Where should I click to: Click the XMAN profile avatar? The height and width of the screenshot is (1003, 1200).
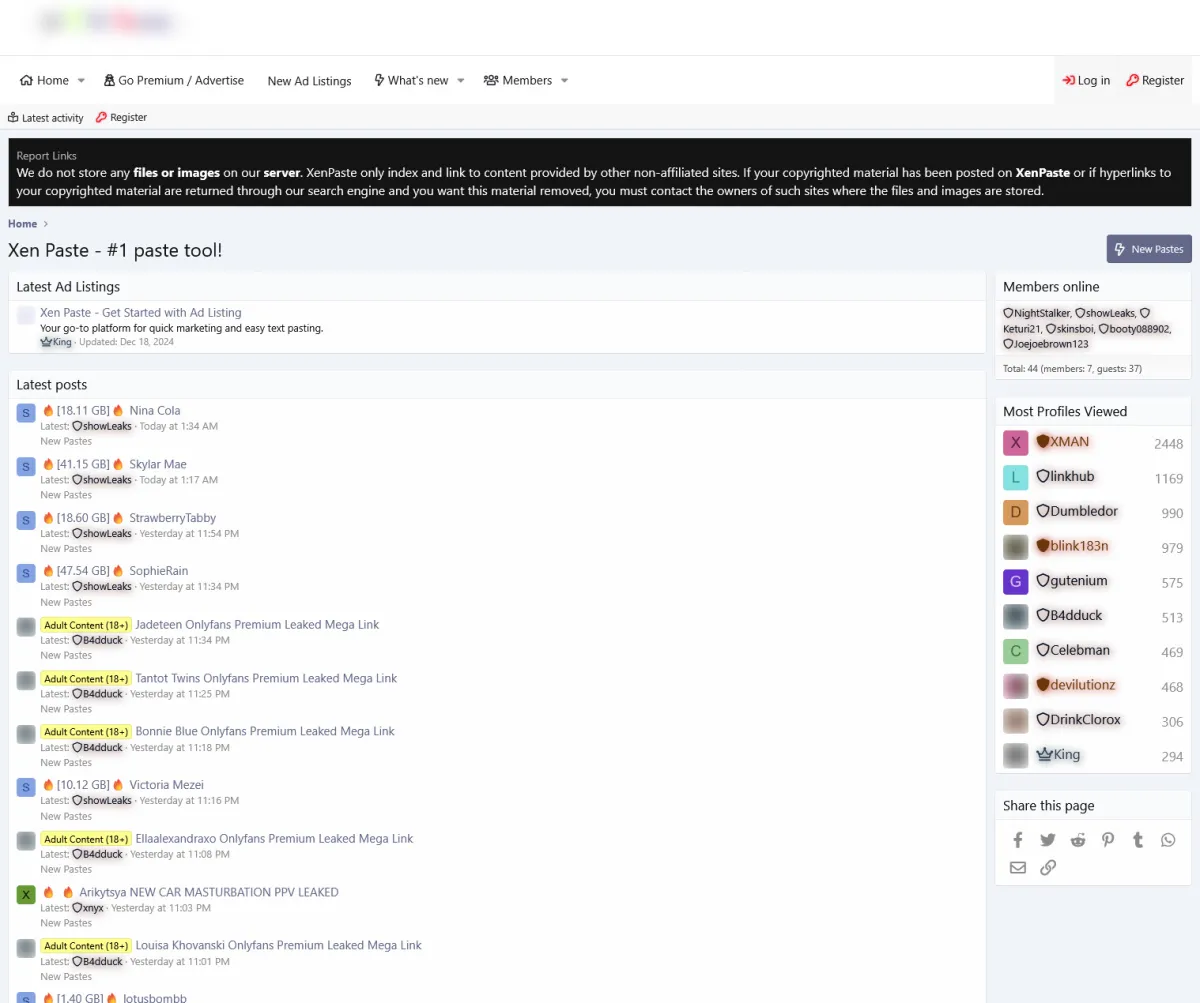pos(1015,443)
